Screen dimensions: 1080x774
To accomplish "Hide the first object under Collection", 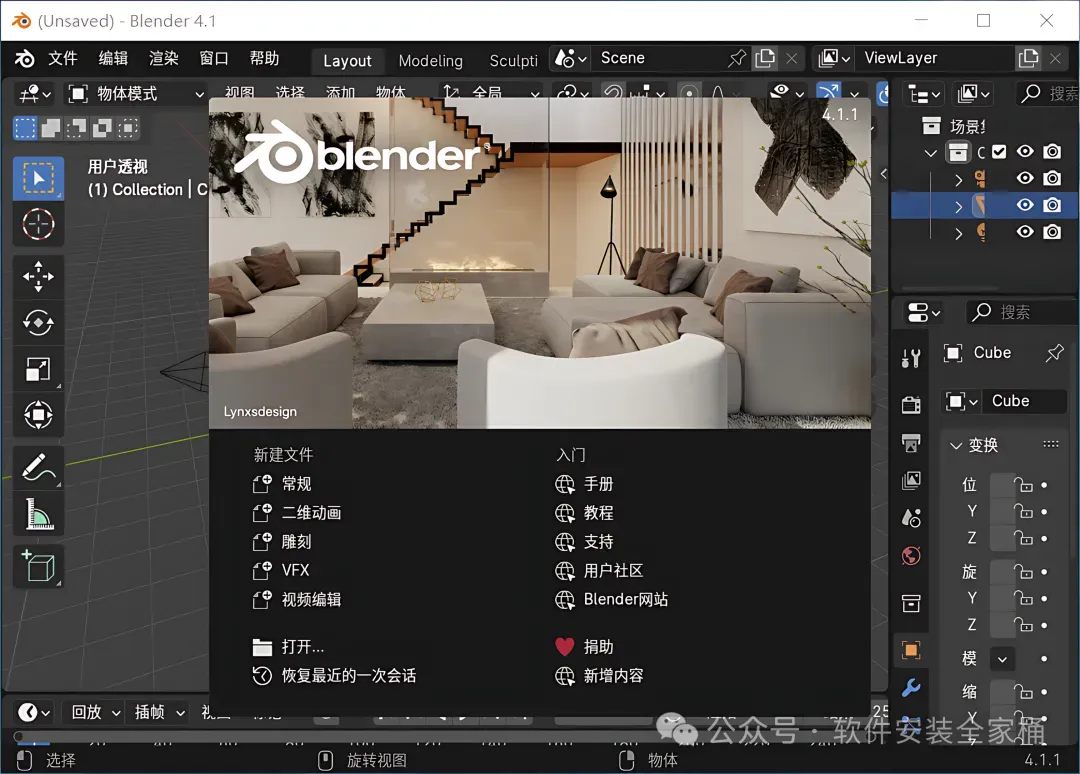I will (1026, 178).
